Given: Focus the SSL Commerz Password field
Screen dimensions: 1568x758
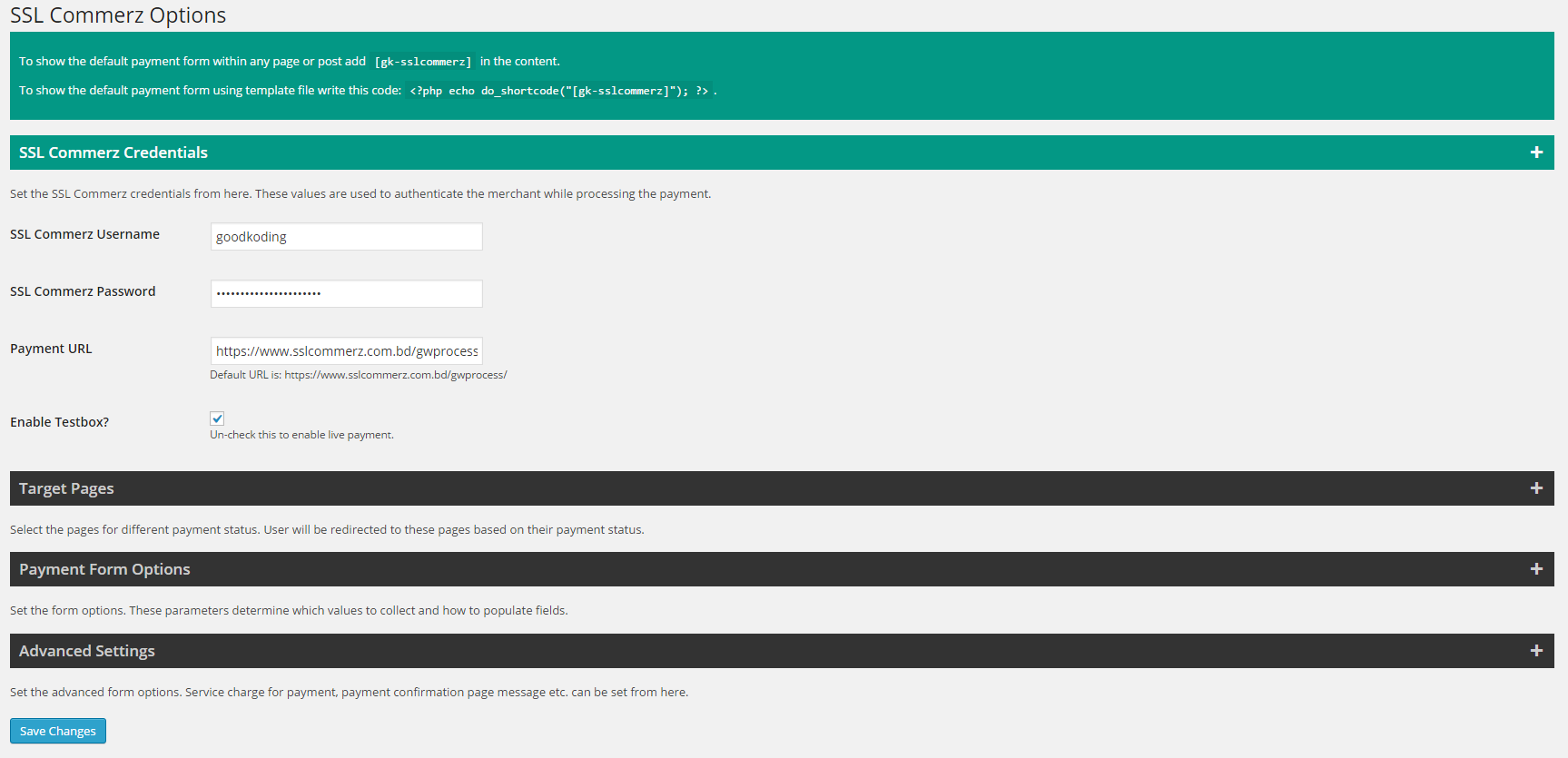Looking at the screenshot, I should pyautogui.click(x=347, y=294).
